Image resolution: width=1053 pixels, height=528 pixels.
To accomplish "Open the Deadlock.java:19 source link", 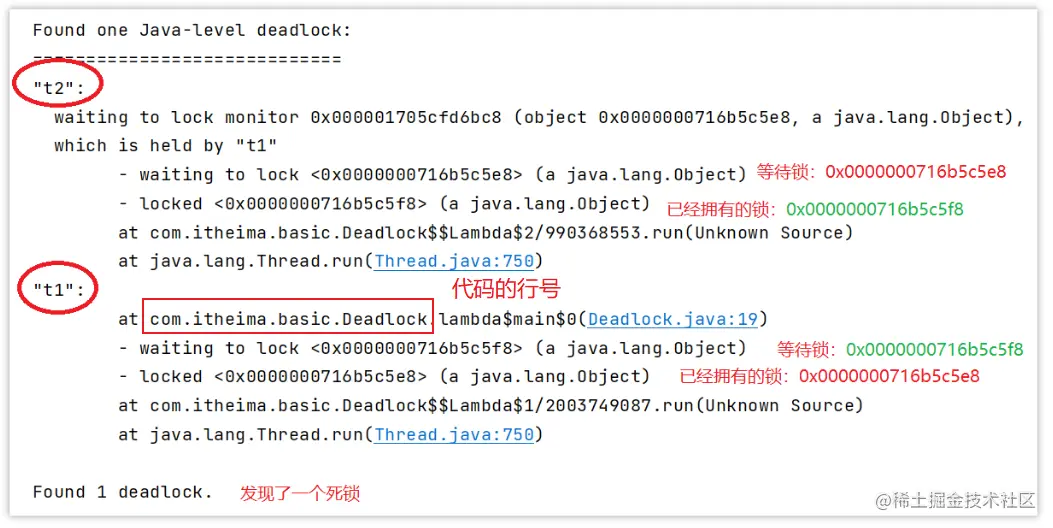I will coord(676,320).
